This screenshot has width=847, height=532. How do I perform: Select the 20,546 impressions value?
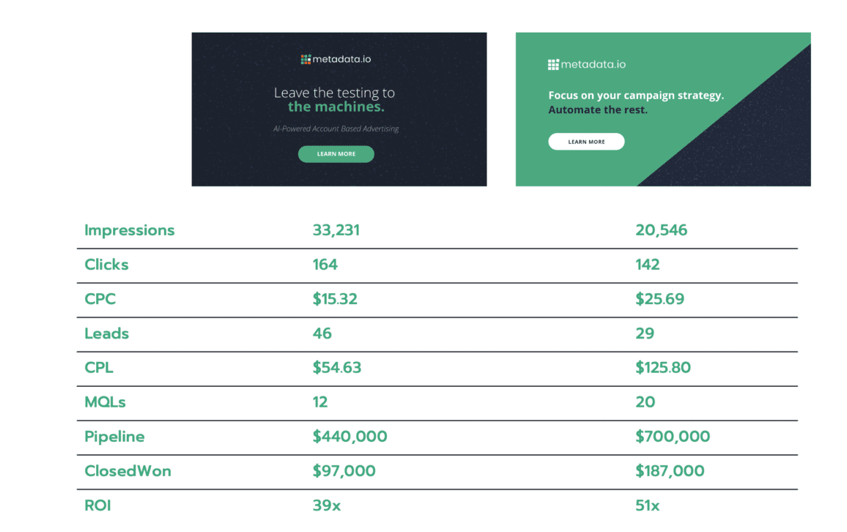click(x=661, y=230)
